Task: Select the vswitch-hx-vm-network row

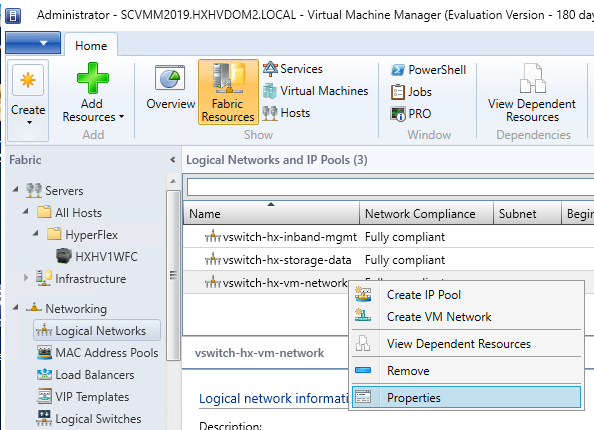Action: tap(266, 282)
